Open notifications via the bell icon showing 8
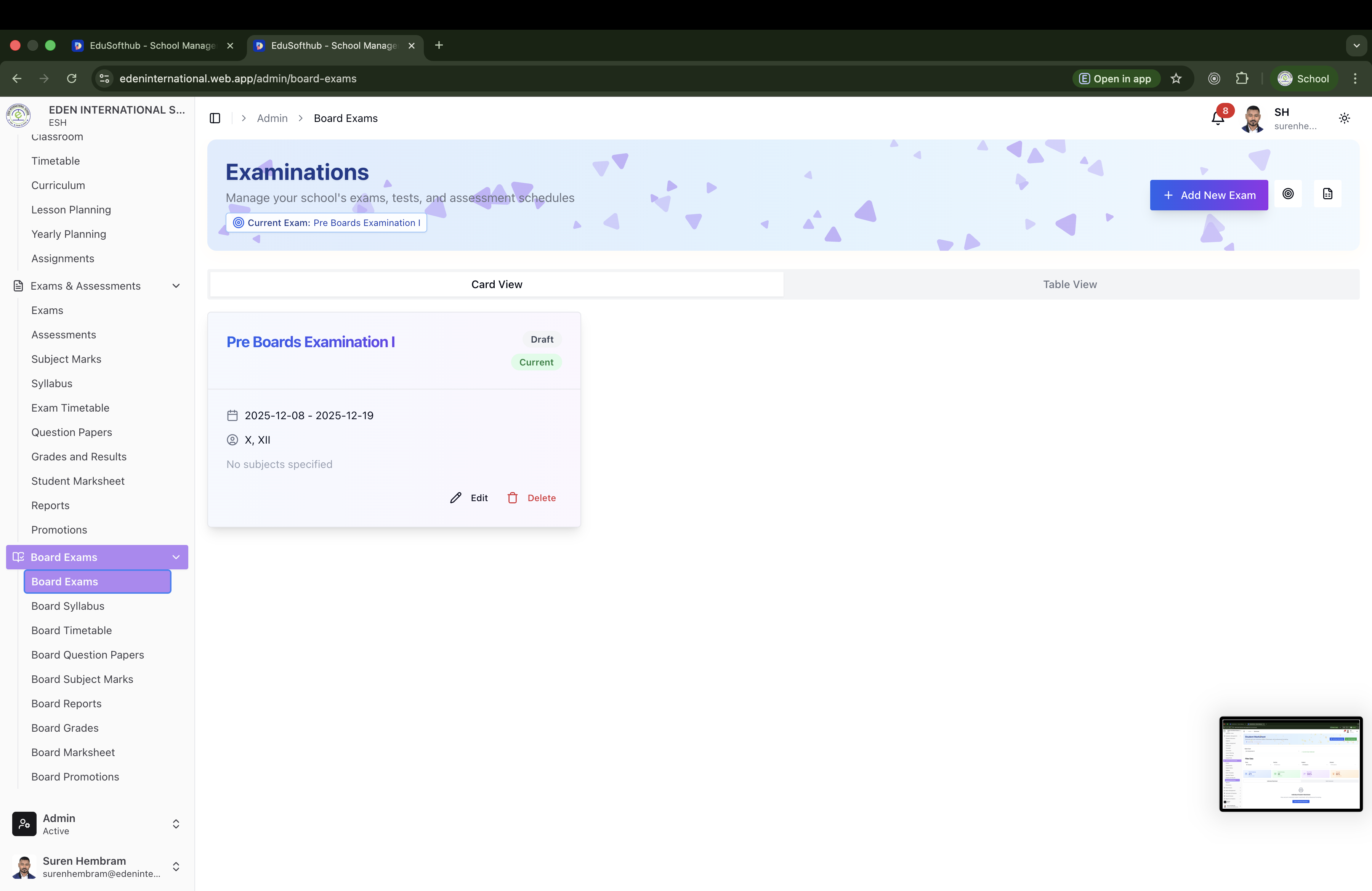The width and height of the screenshot is (1372, 891). tap(1218, 119)
